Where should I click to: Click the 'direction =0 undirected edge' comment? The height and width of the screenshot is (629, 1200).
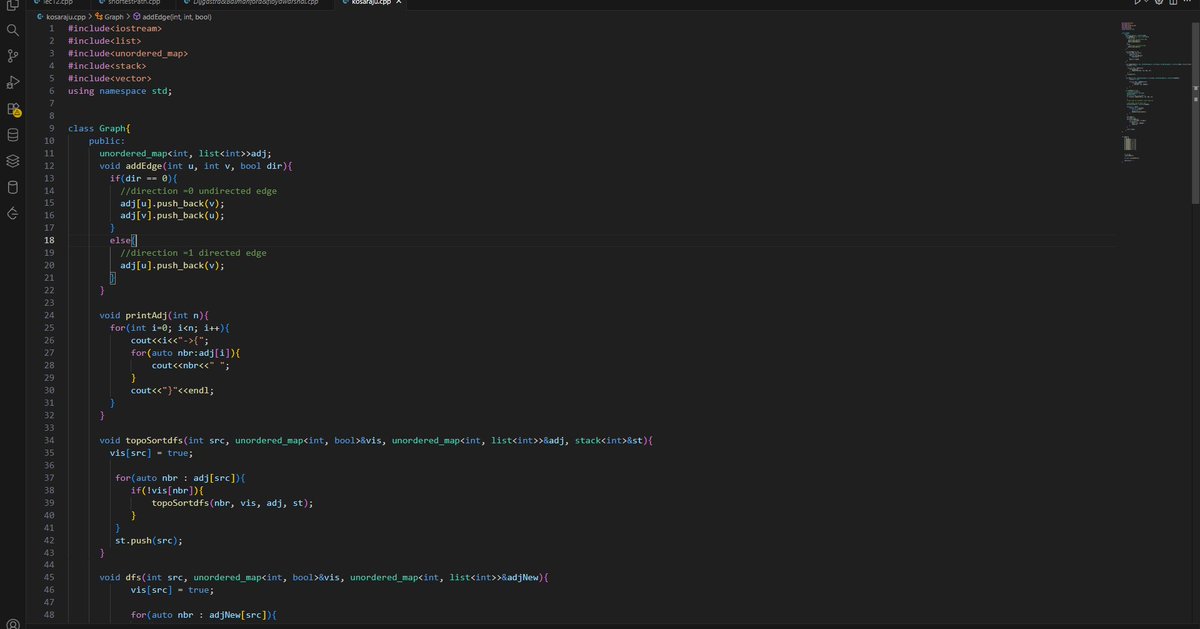pyautogui.click(x=198, y=191)
